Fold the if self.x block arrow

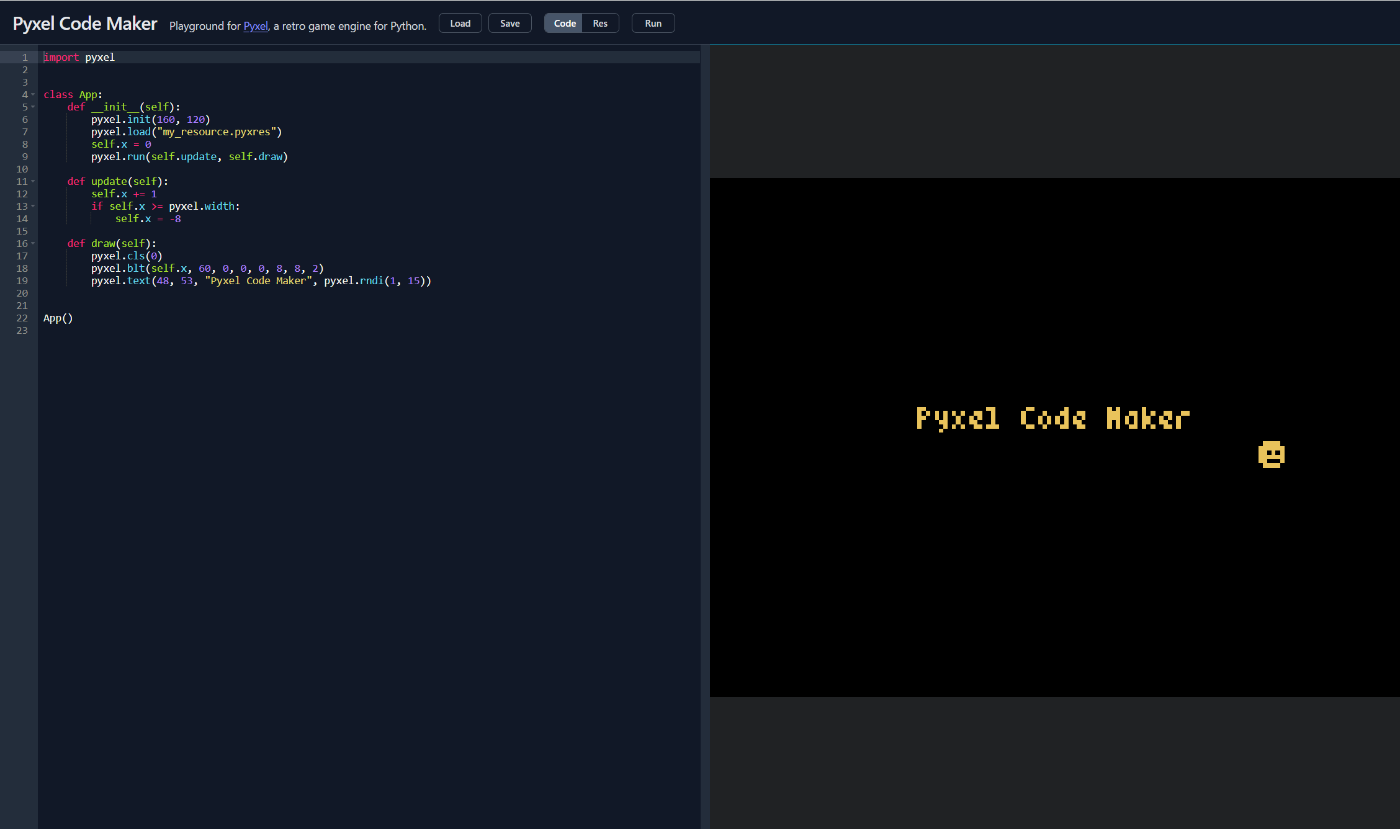click(33, 206)
